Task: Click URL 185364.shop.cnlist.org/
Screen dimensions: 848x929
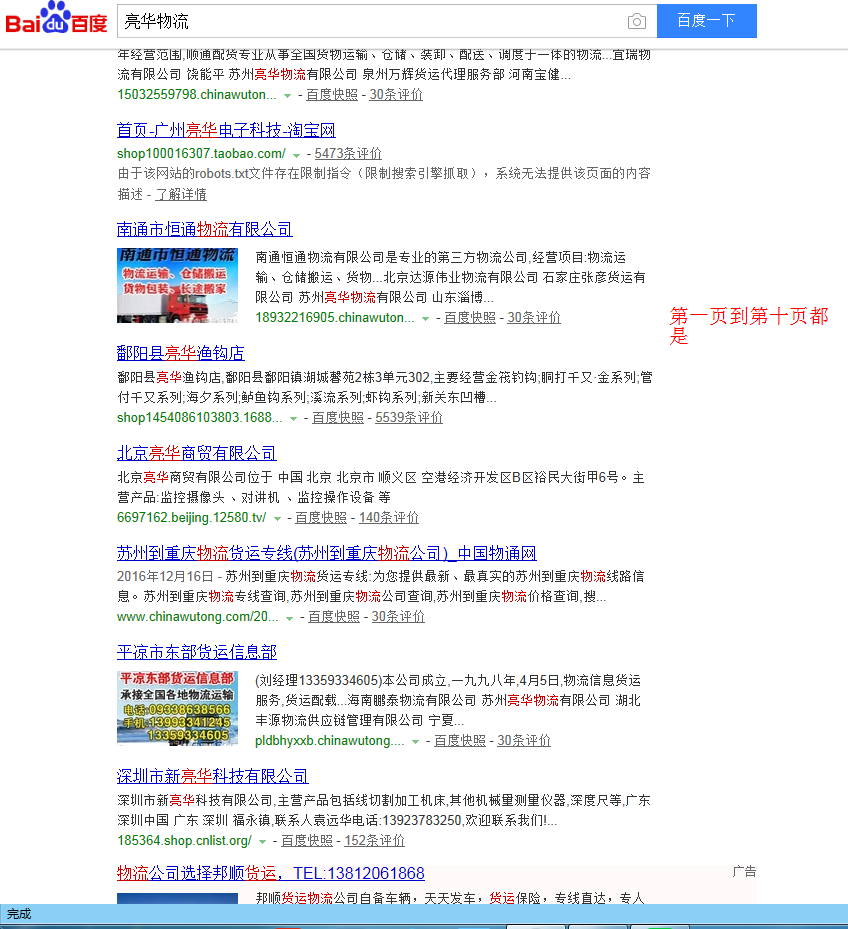Action: (x=184, y=841)
